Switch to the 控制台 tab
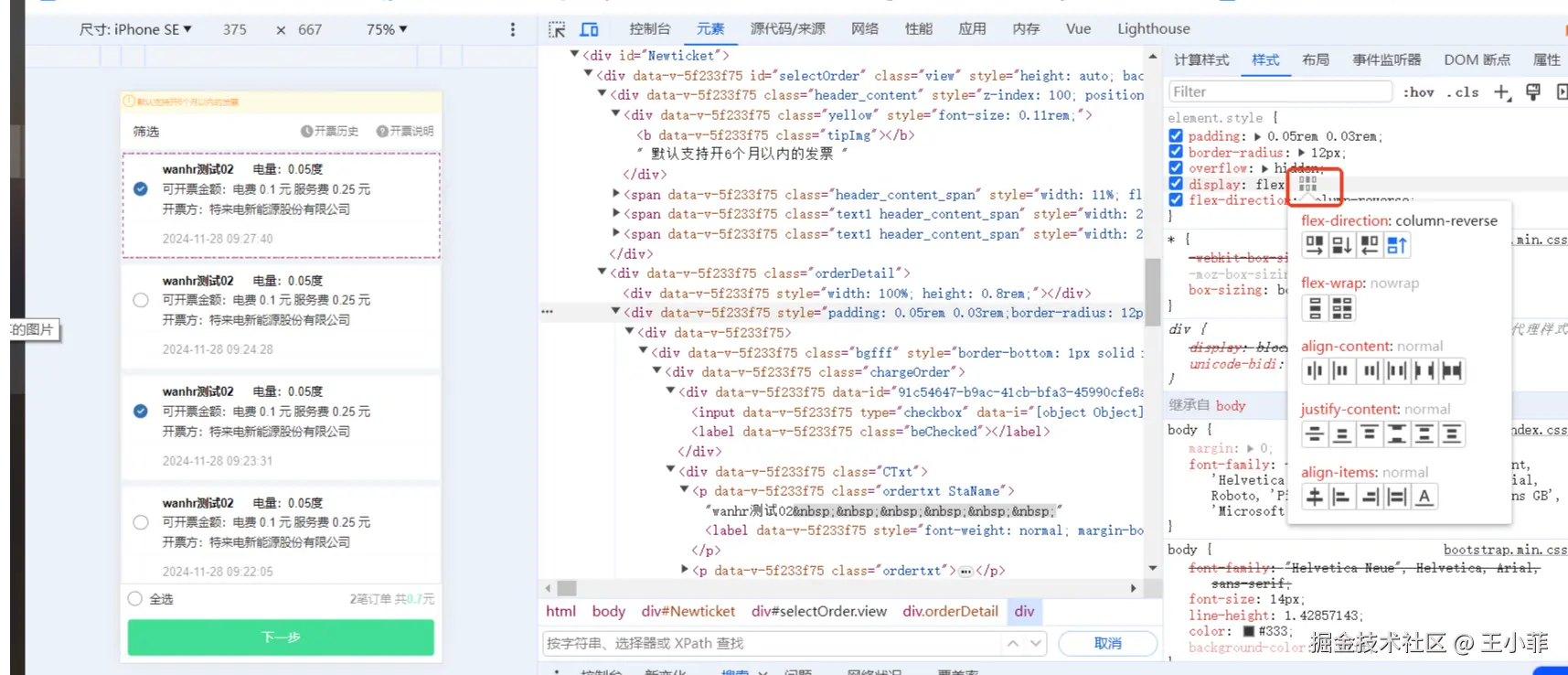Screen dimensions: 1568x675 coord(649,29)
